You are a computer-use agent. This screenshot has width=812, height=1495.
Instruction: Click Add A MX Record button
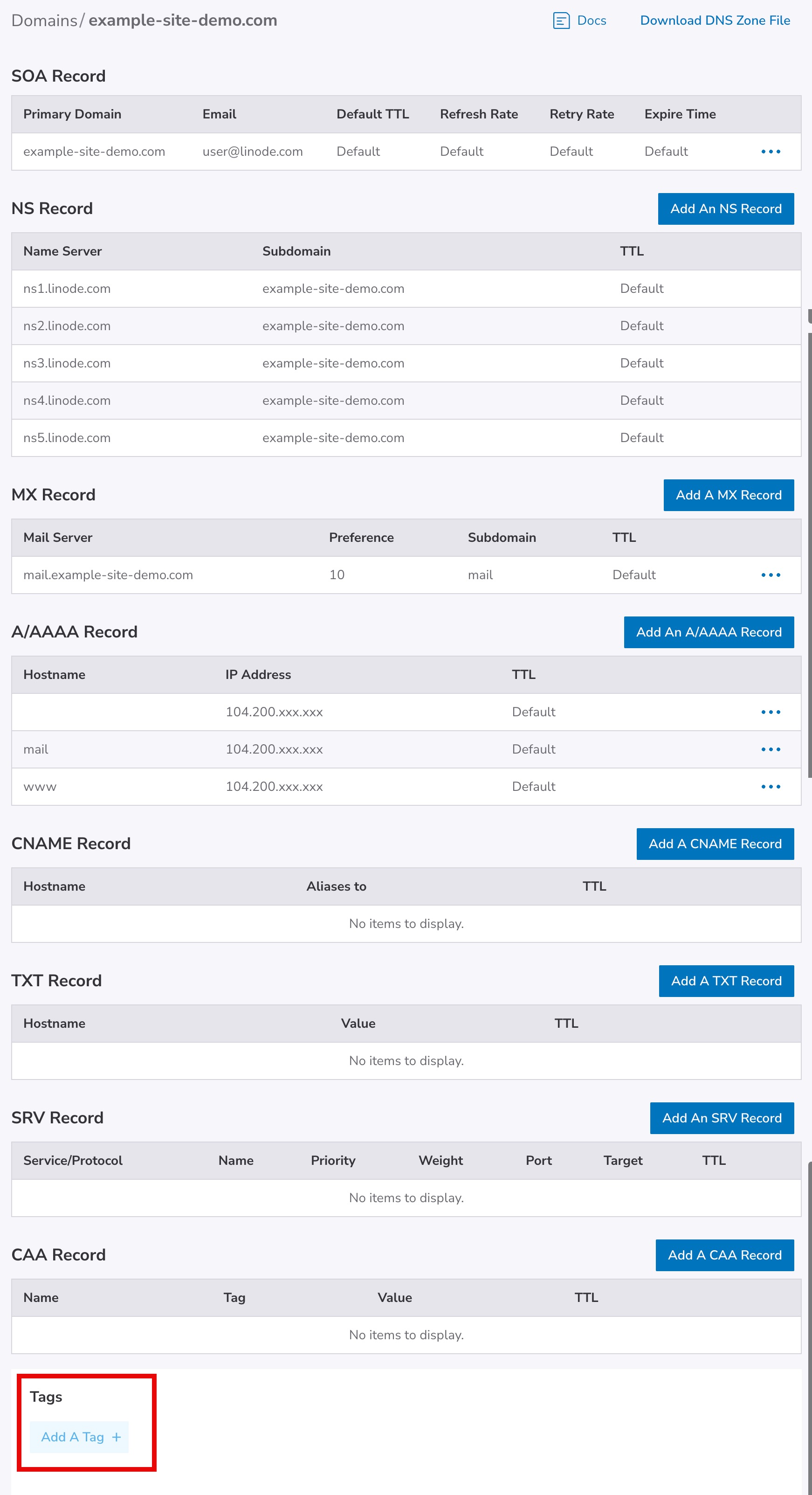[729, 495]
